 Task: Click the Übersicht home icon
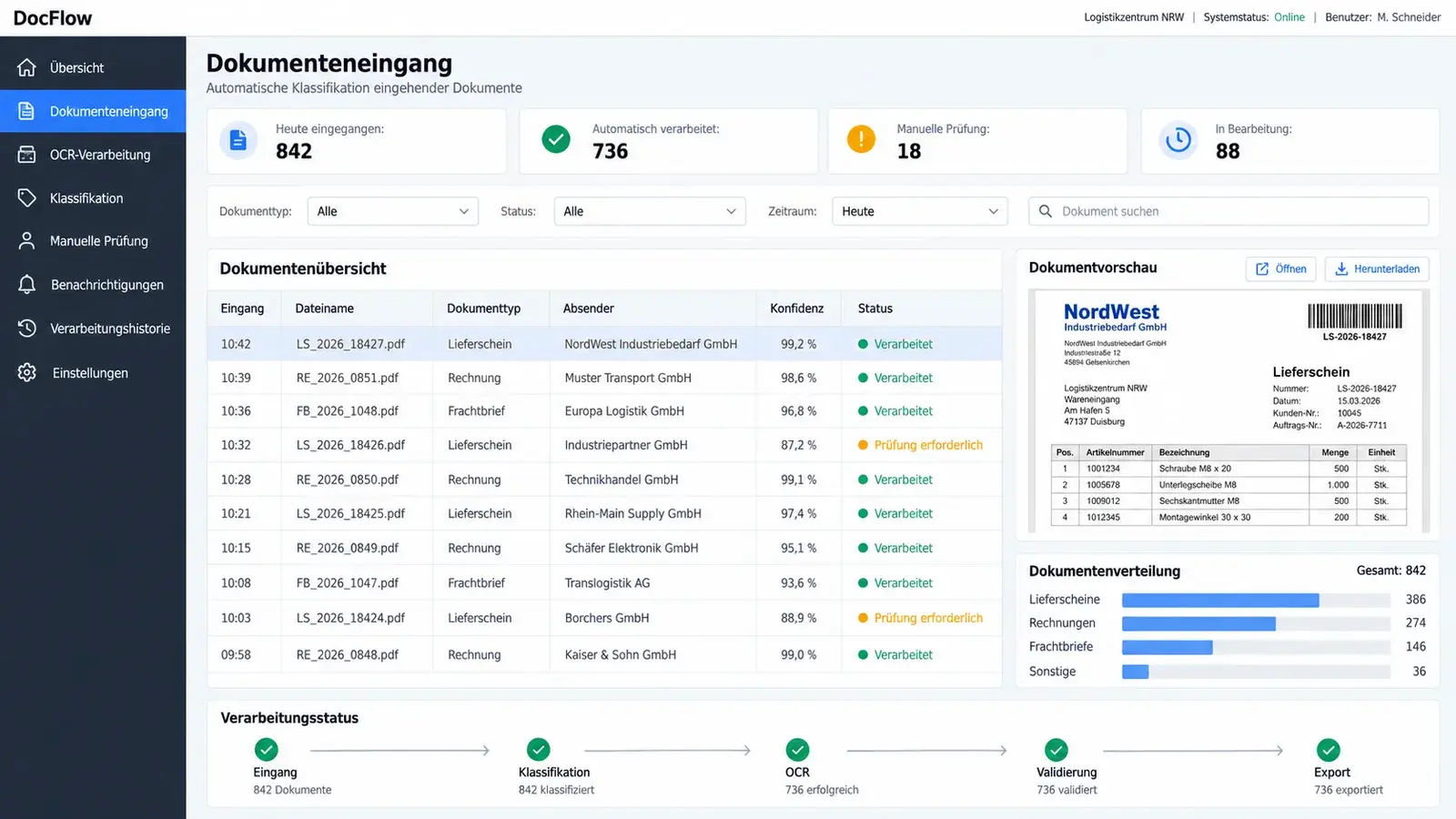[26, 67]
